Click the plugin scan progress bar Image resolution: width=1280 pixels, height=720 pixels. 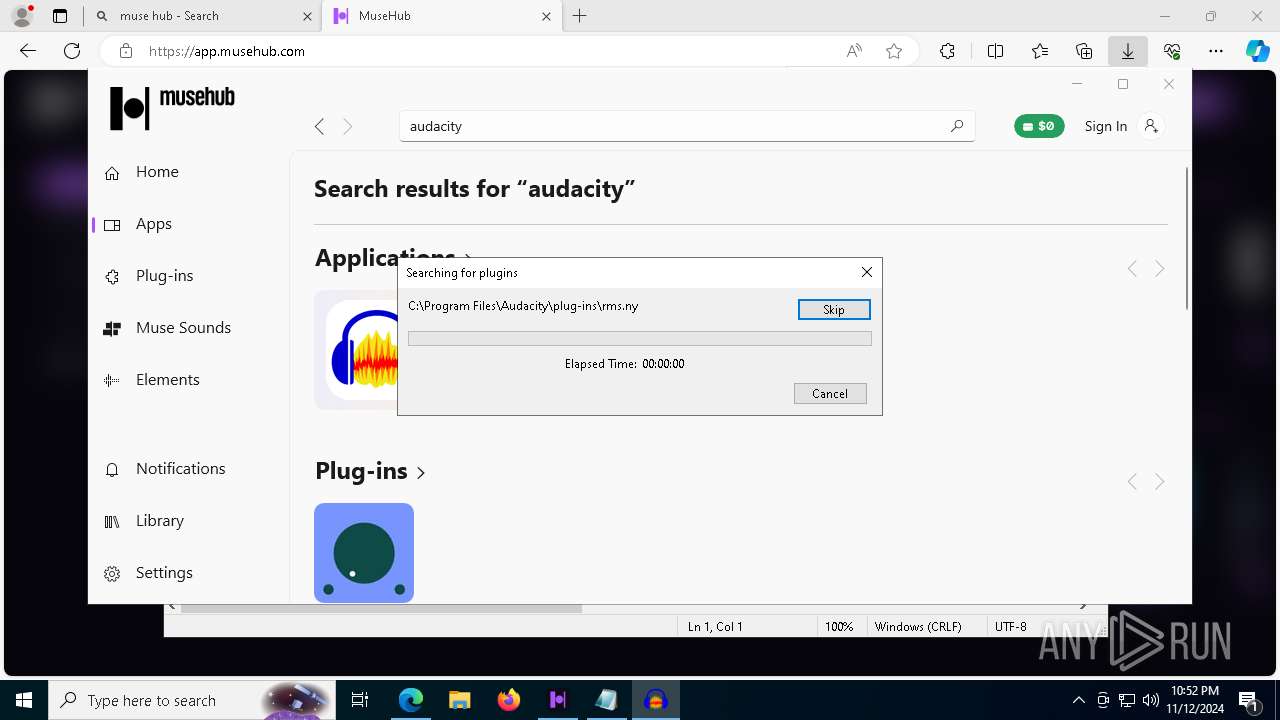(640, 339)
